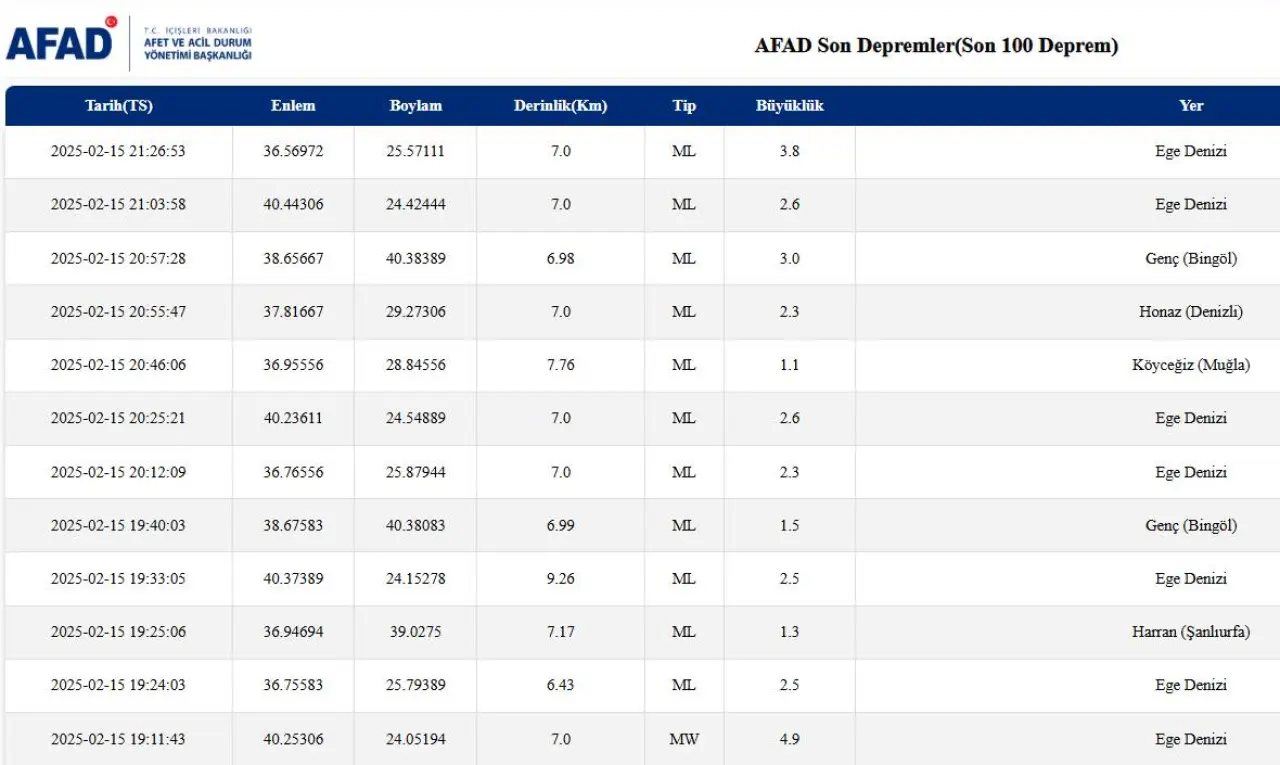Click the magnitude 4.9 value
1280x765 pixels.
tap(790, 740)
